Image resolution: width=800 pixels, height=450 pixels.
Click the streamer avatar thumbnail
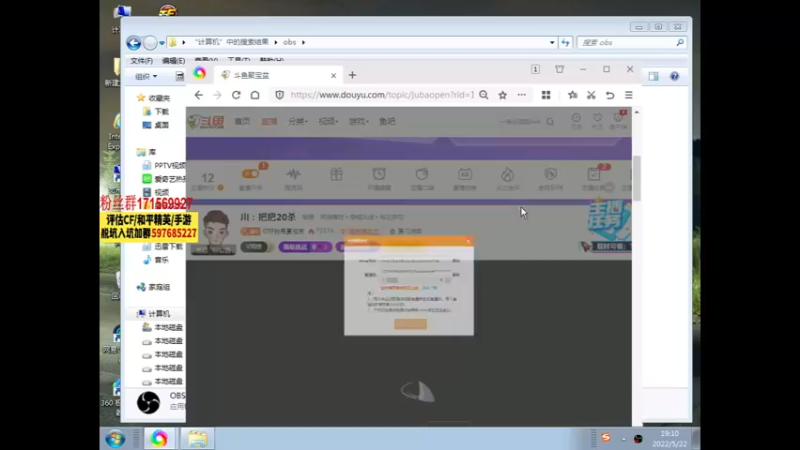coord(216,231)
